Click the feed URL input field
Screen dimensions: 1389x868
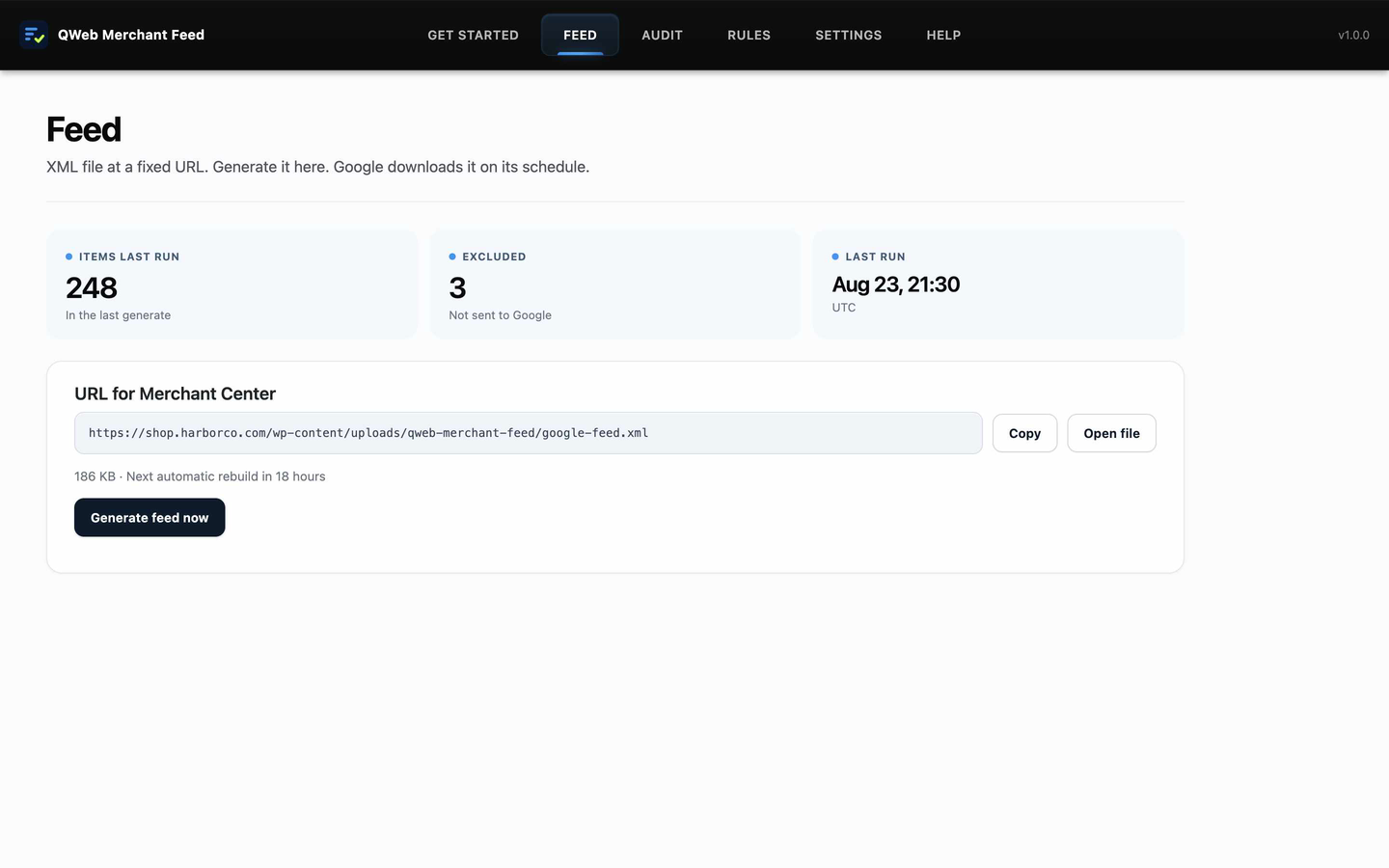528,433
